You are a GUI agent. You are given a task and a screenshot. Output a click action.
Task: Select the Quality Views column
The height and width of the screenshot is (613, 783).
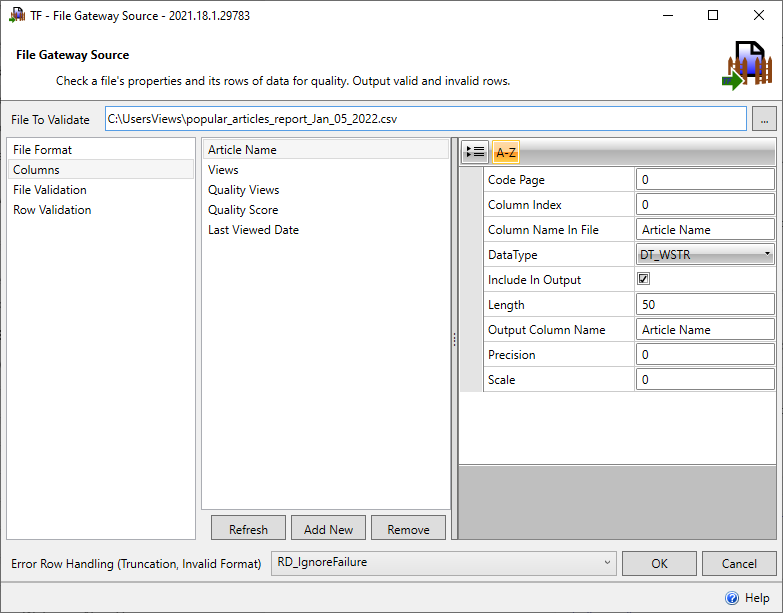pos(326,190)
